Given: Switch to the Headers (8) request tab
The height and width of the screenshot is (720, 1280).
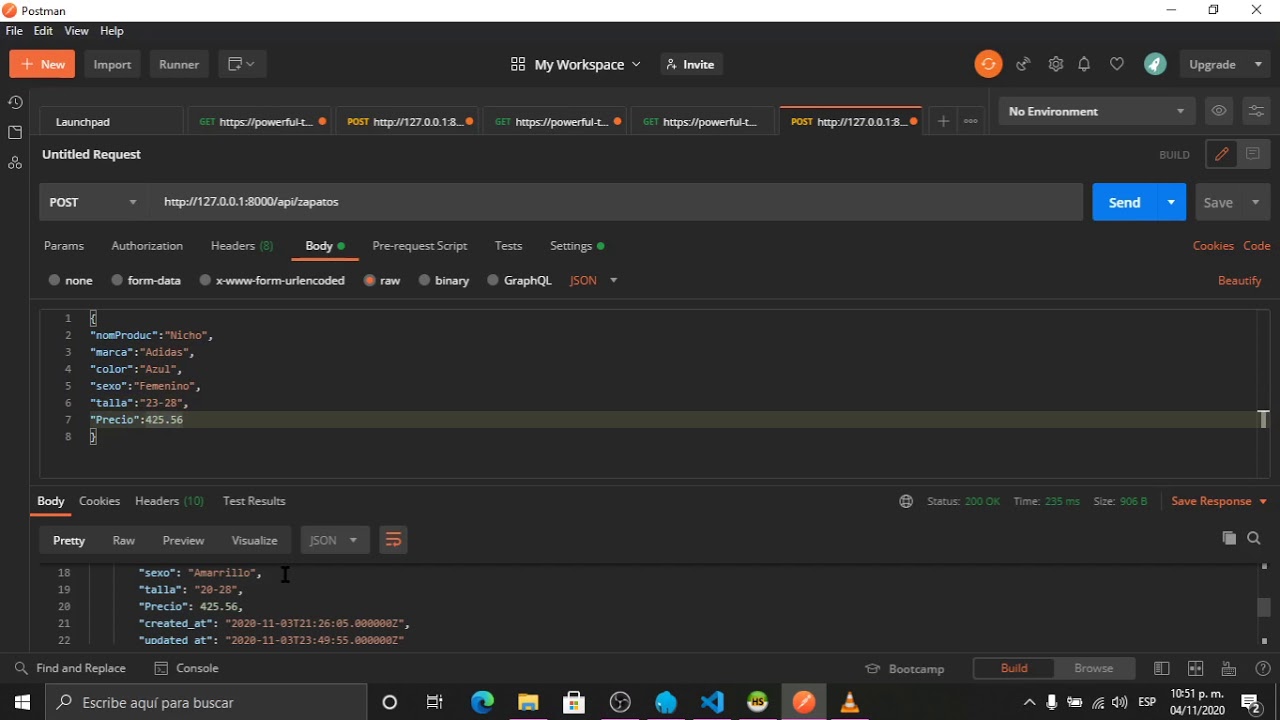Looking at the screenshot, I should [x=242, y=246].
